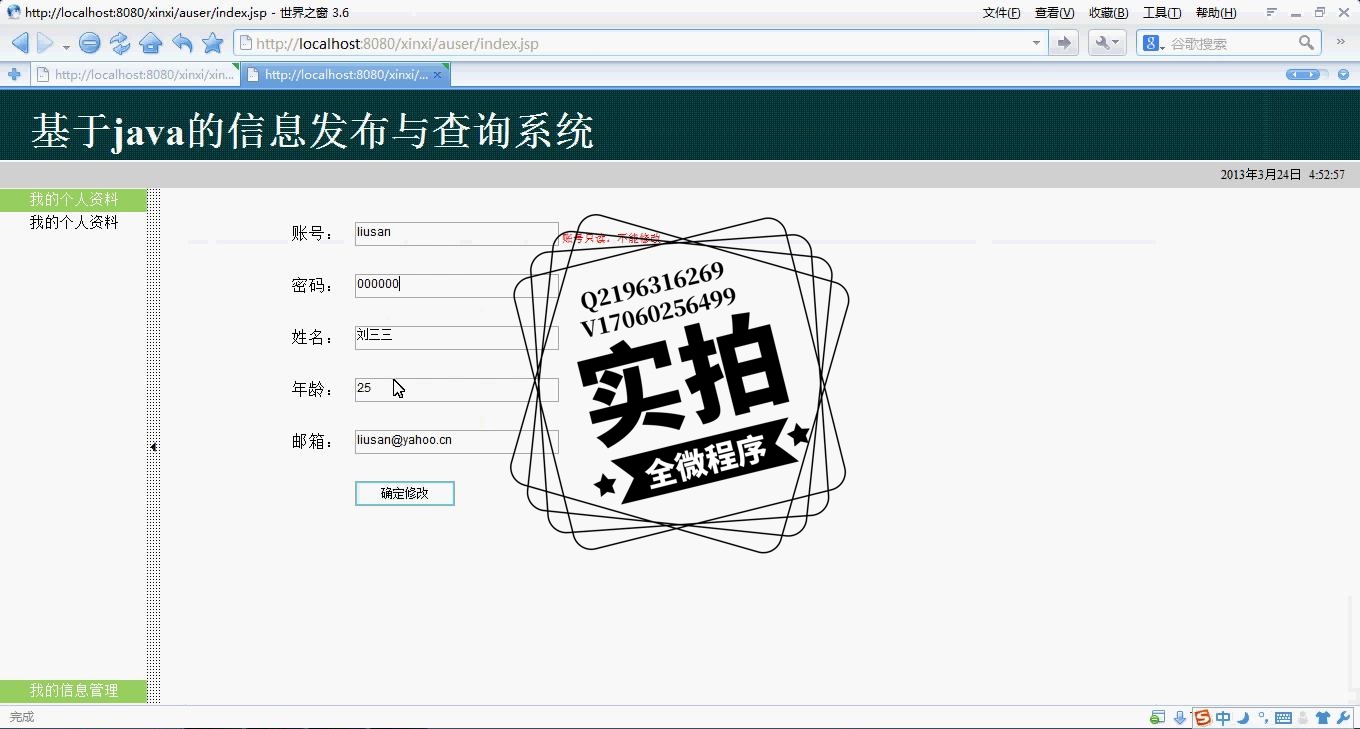Screen dimensions: 1360x729
Task: Collapse sidebar with the small left arrow
Action: click(154, 447)
